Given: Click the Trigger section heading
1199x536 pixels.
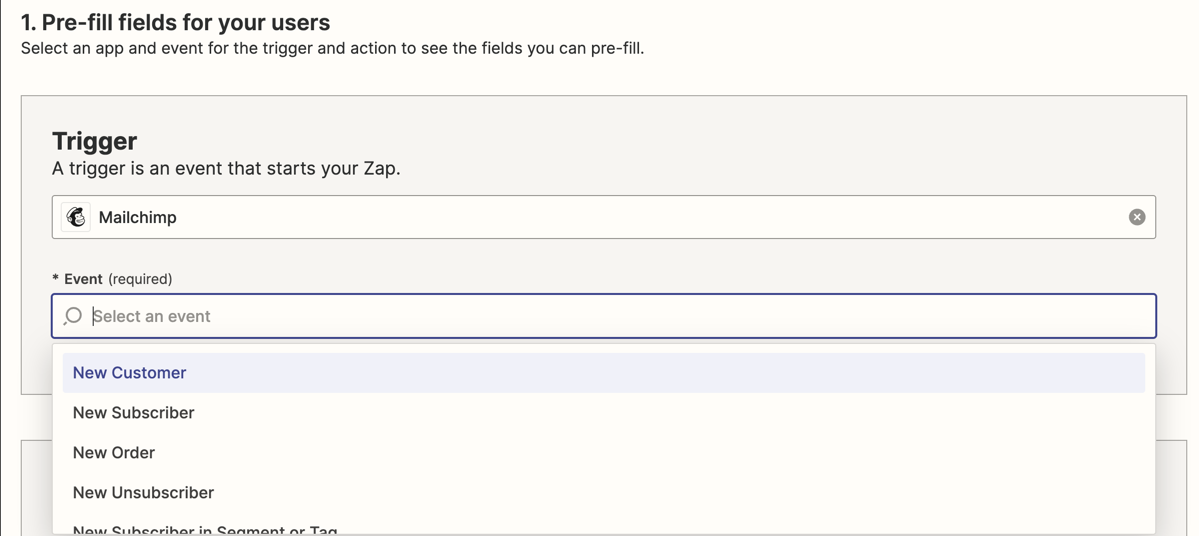Looking at the screenshot, I should [x=95, y=141].
